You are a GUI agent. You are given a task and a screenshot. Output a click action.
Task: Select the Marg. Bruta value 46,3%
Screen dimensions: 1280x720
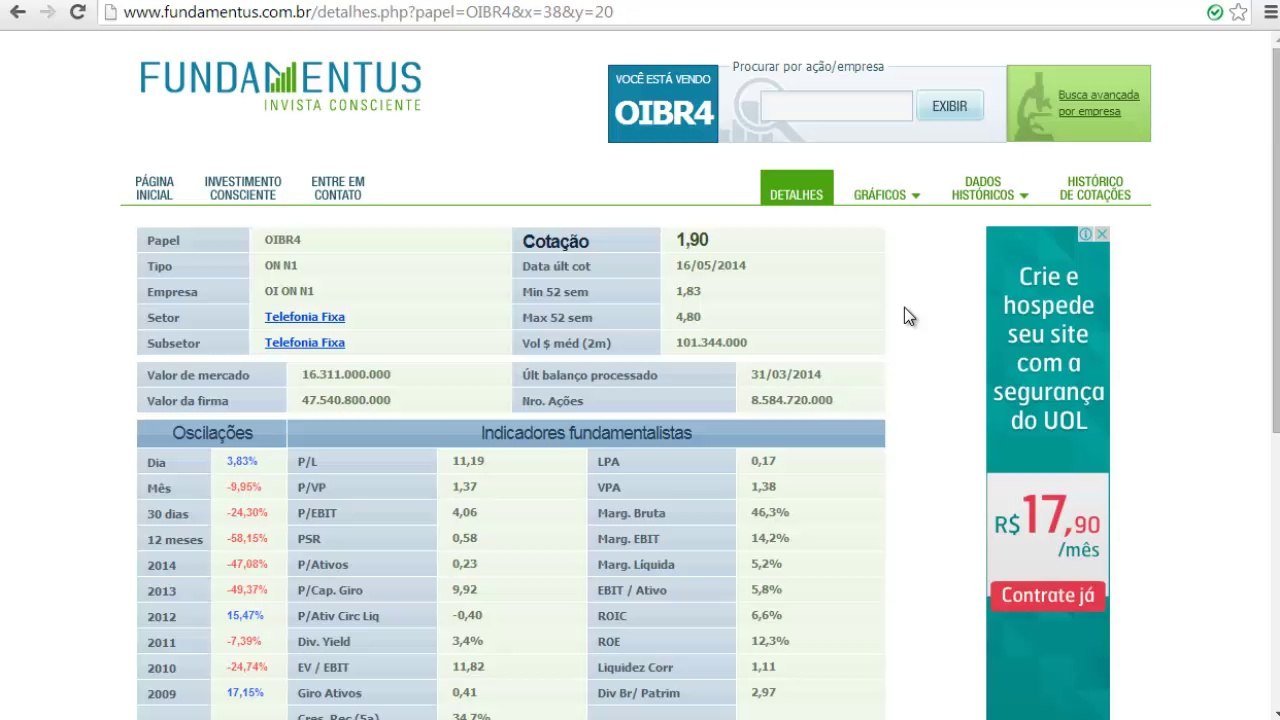coord(770,513)
